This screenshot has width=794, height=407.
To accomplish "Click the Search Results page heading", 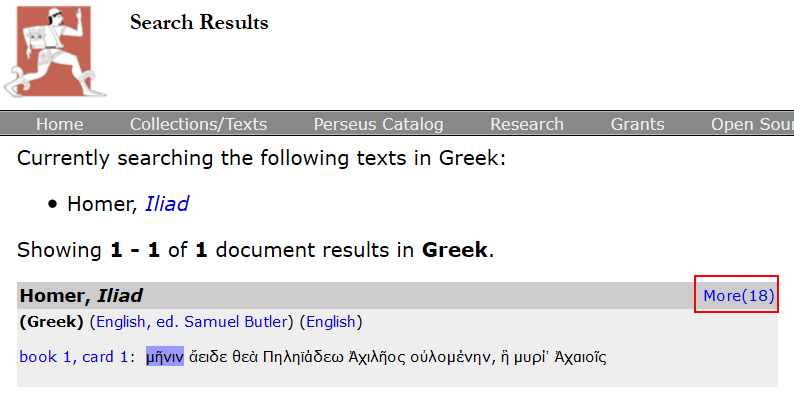I will click(199, 22).
